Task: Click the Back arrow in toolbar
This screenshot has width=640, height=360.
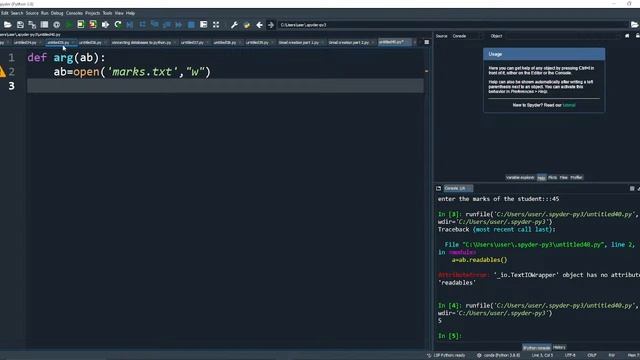Action: click(259, 25)
